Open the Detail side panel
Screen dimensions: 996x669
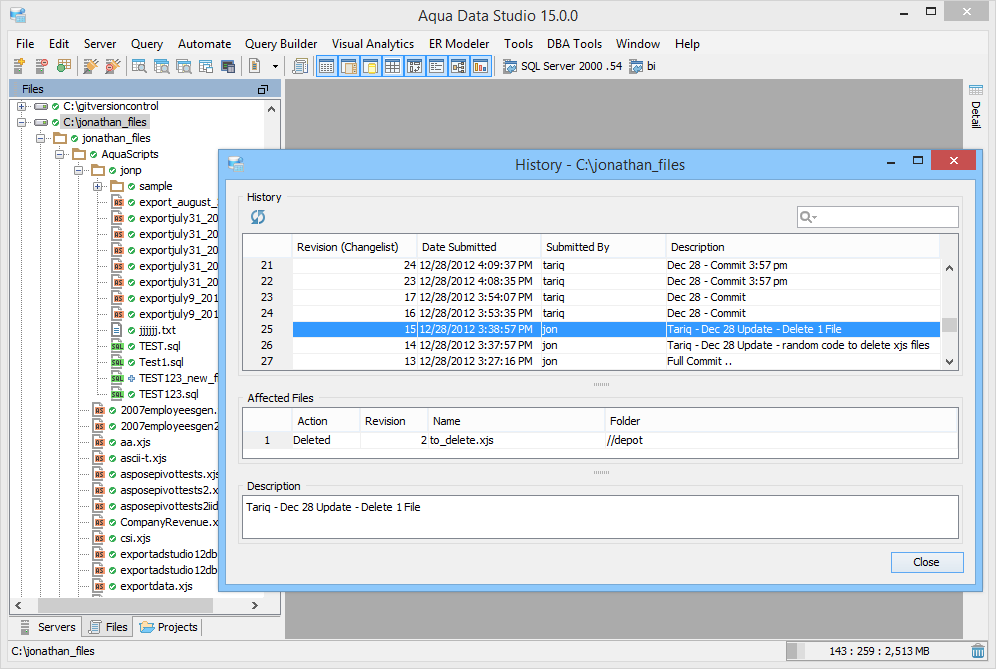coord(976,107)
